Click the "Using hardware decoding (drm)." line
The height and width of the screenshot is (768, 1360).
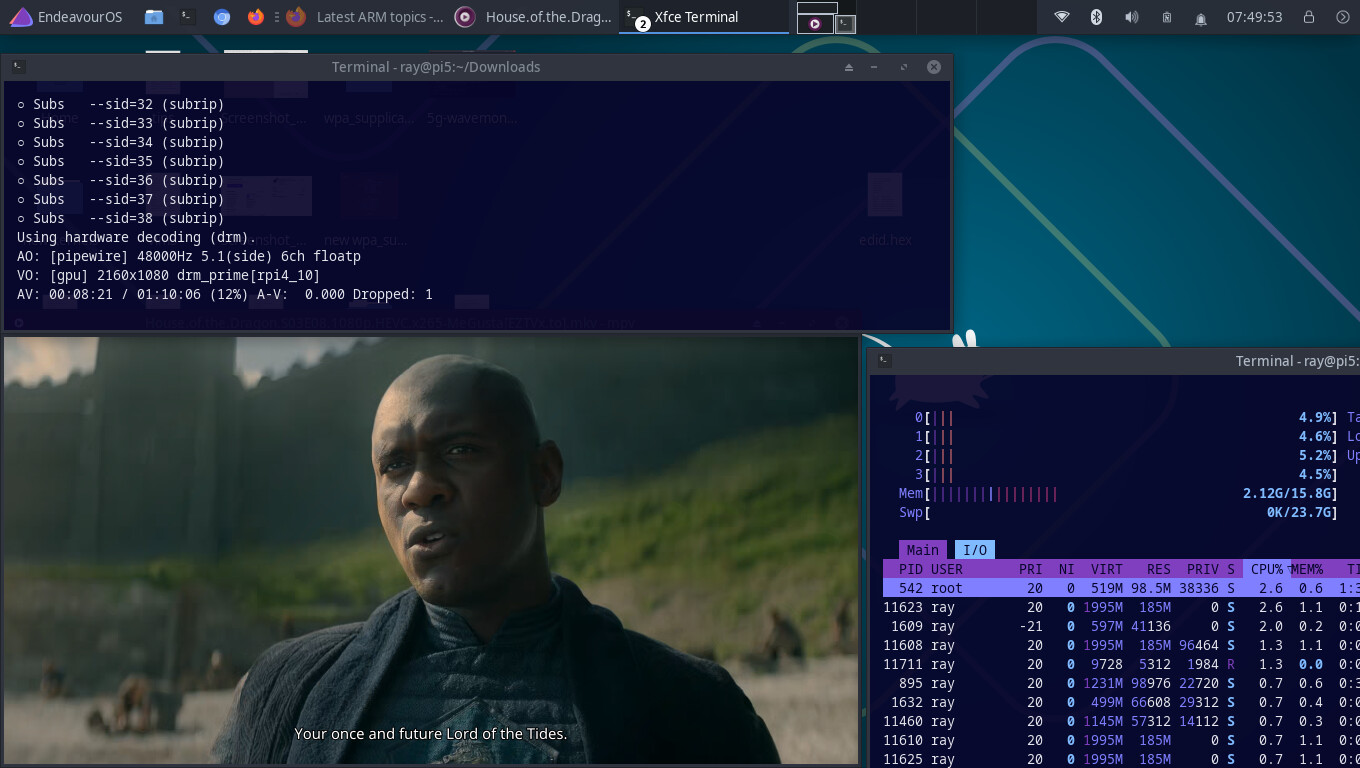point(137,237)
